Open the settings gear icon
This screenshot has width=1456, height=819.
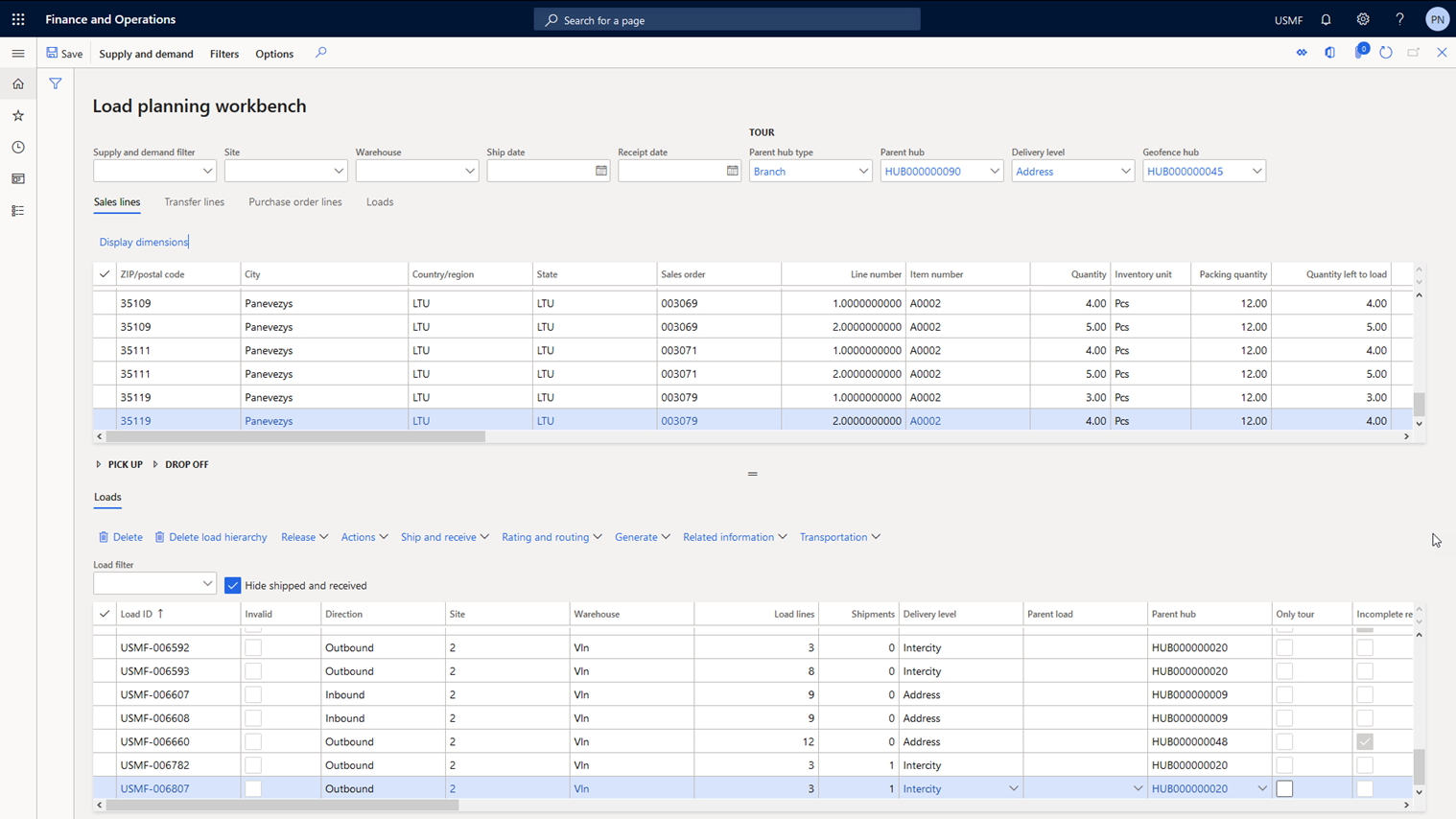coord(1362,19)
